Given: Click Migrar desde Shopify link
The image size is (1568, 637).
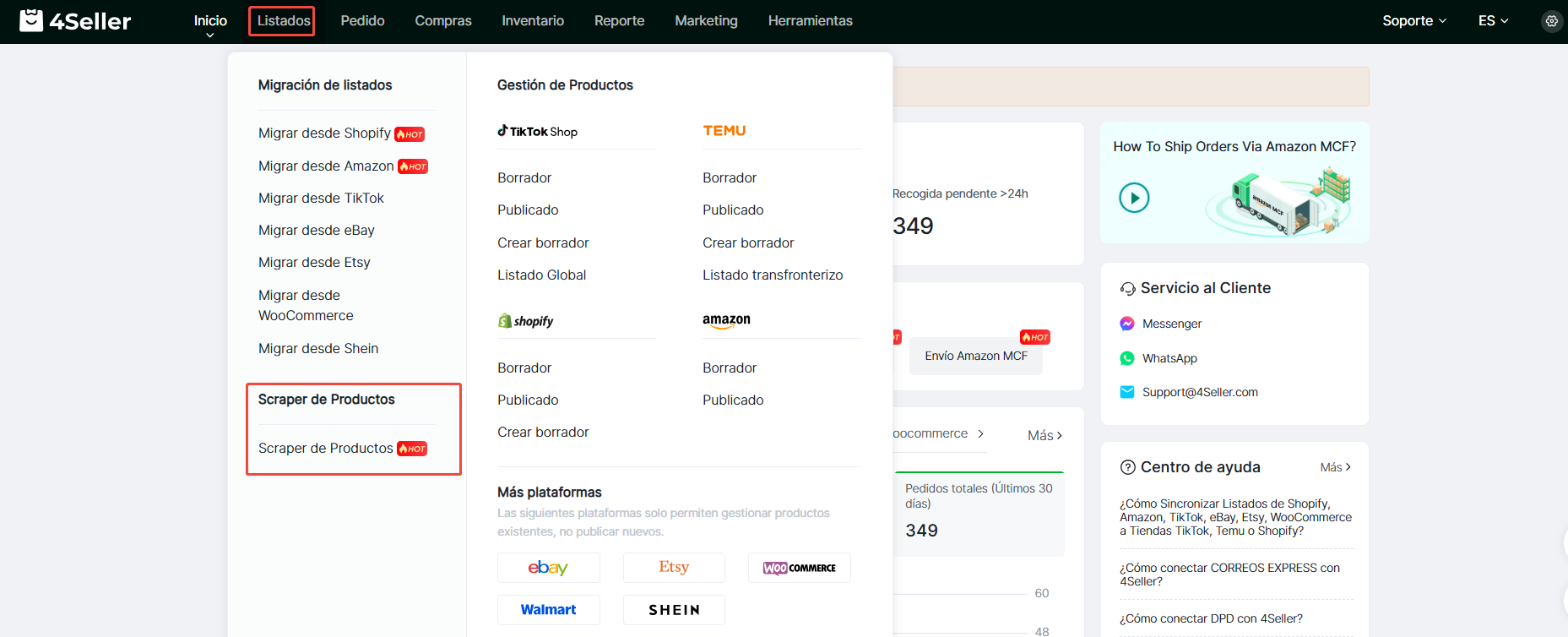Looking at the screenshot, I should pyautogui.click(x=324, y=133).
